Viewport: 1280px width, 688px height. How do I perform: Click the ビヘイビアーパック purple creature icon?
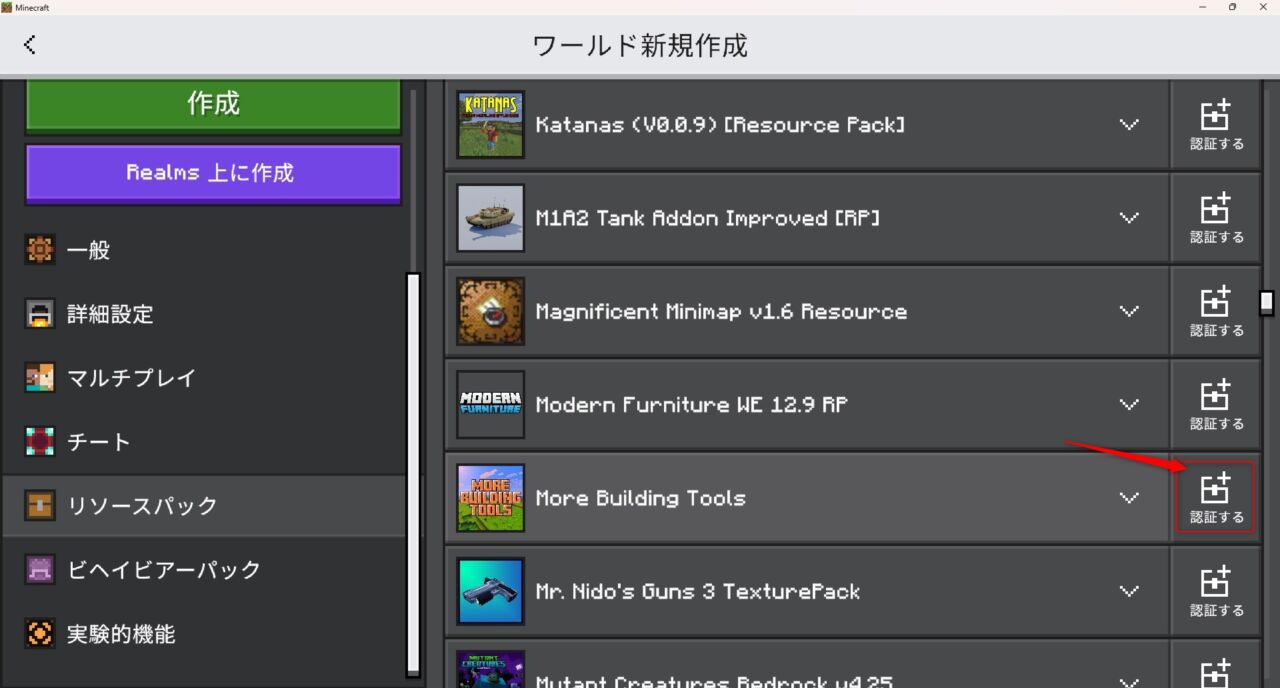point(39,570)
